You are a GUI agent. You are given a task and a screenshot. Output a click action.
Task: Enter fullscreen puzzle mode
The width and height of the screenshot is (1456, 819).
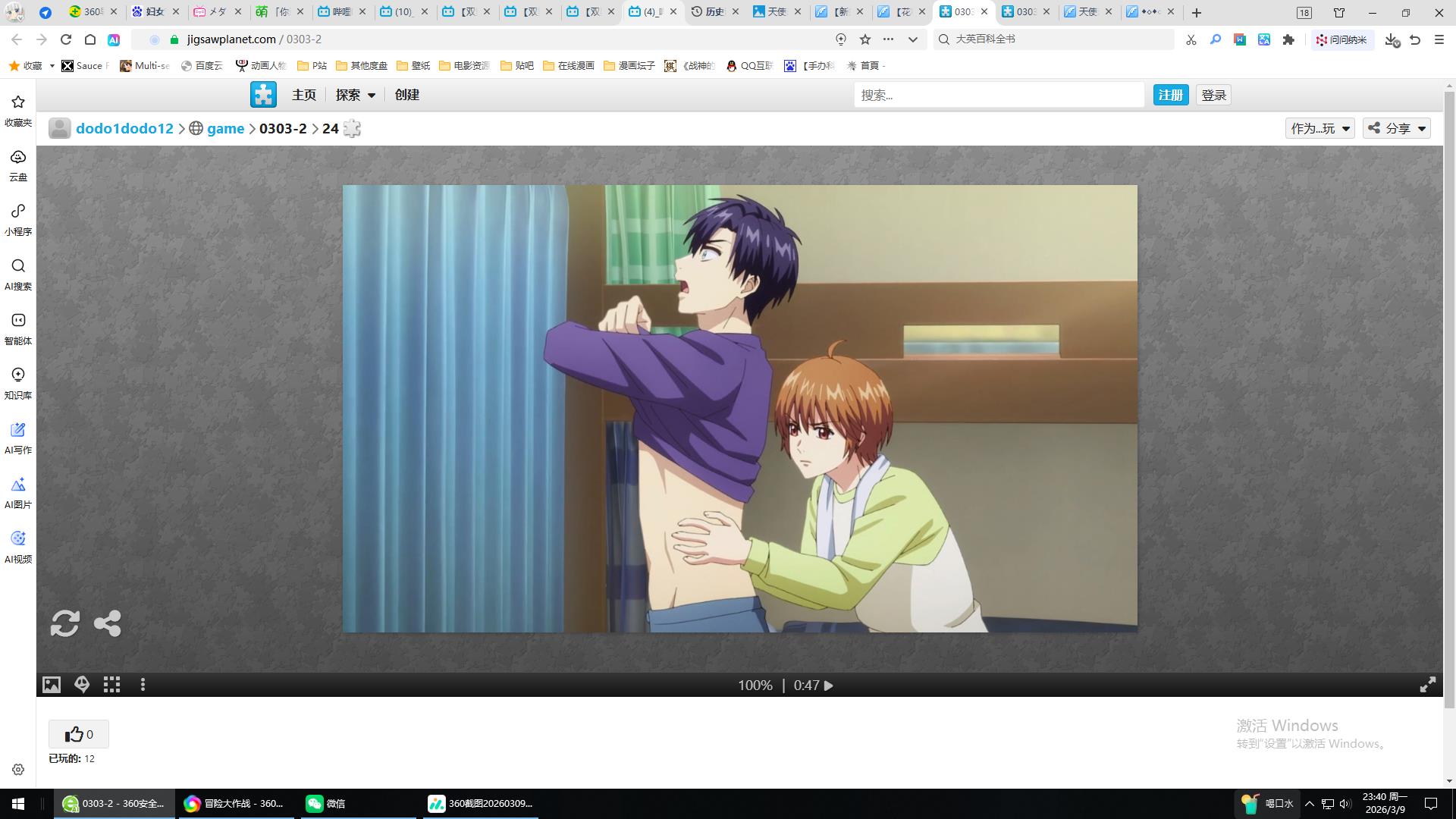click(1427, 685)
